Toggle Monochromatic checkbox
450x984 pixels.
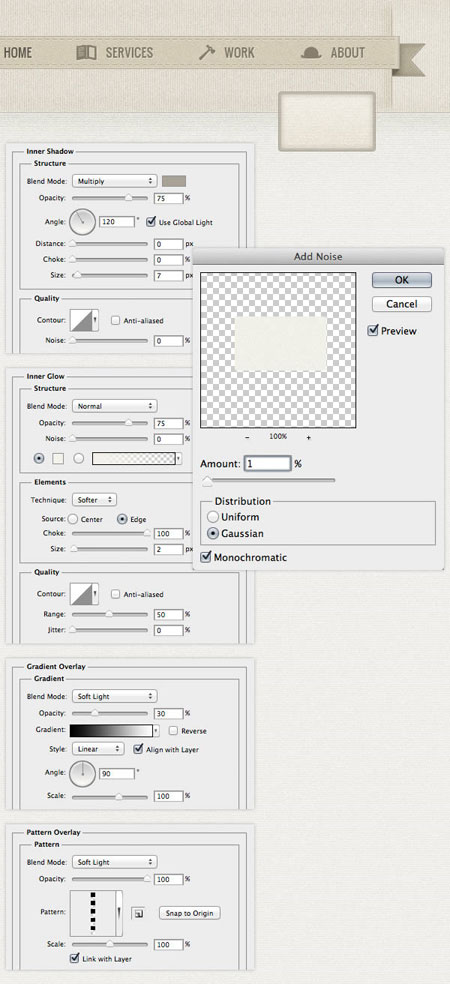point(205,557)
